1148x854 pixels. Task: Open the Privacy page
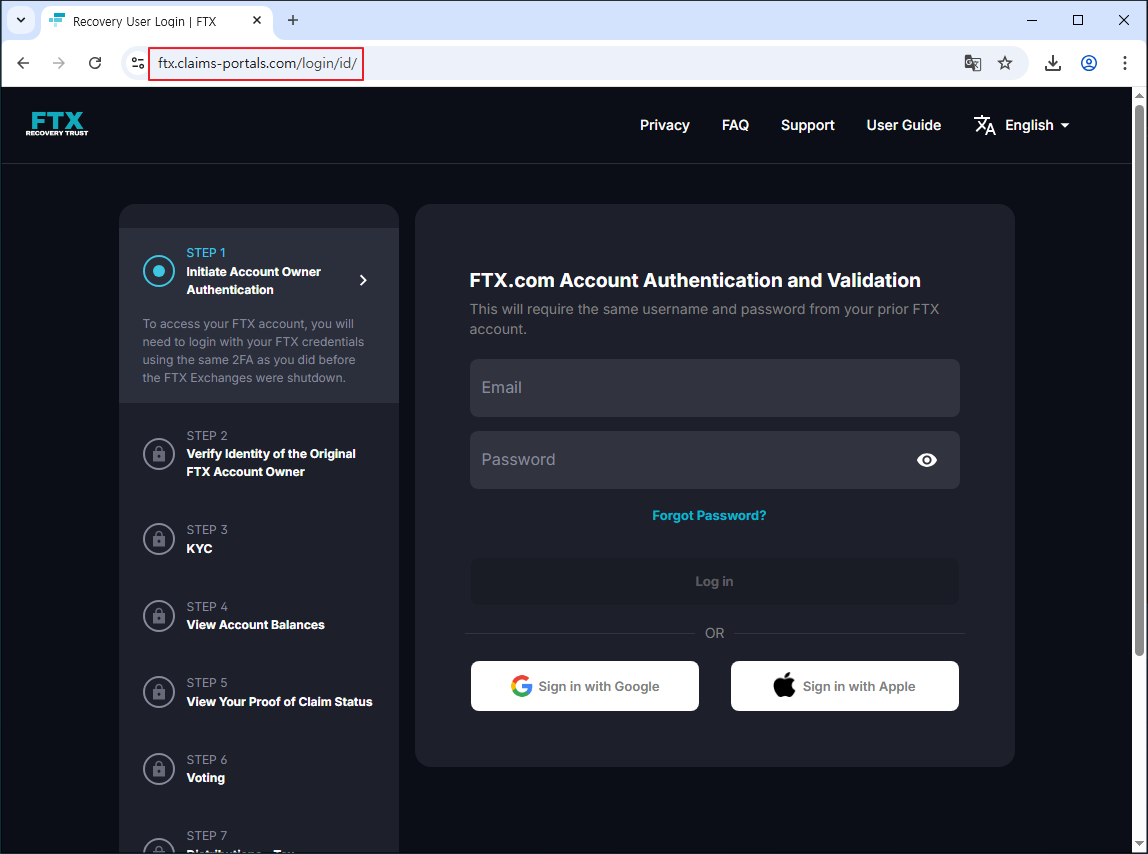(x=665, y=125)
